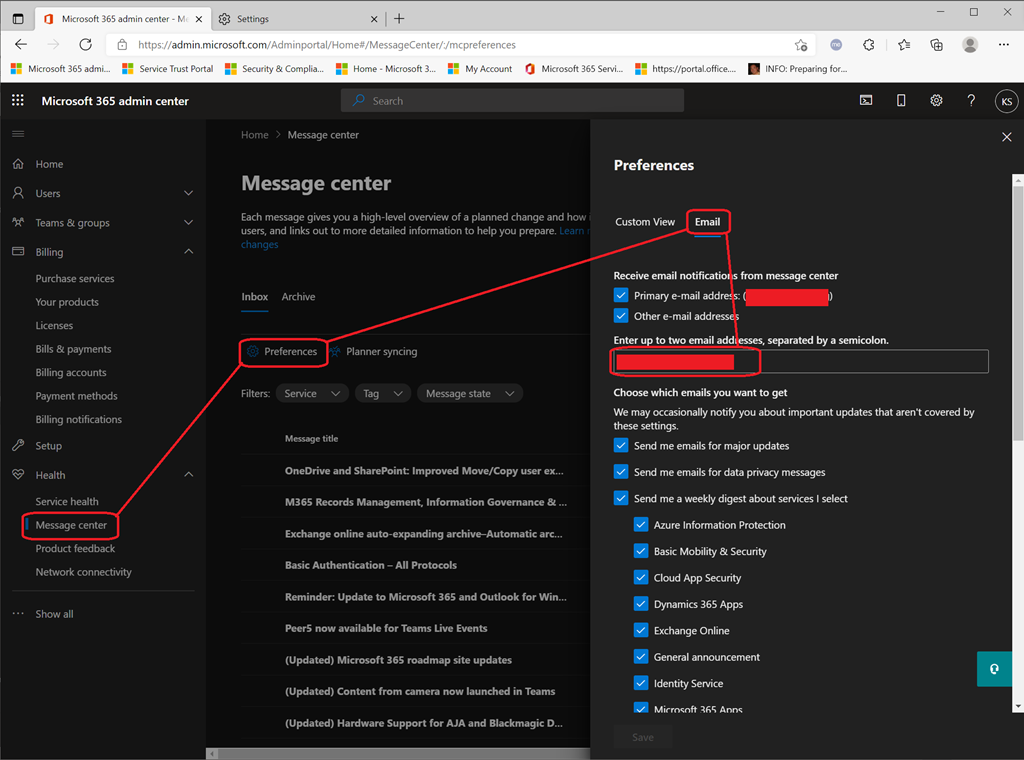The image size is (1024, 760).
Task: Click the teal help support button
Action: coord(994,669)
